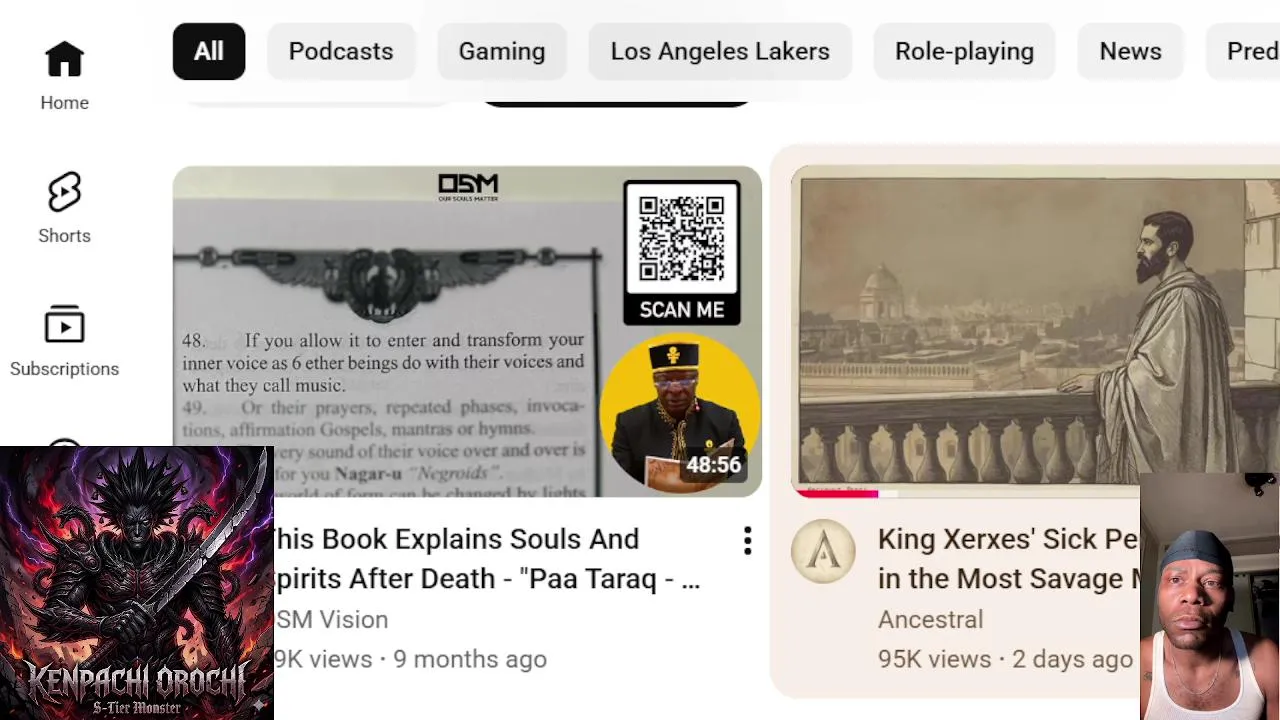Select the News filter chip
The image size is (1280, 720).
pos(1130,51)
